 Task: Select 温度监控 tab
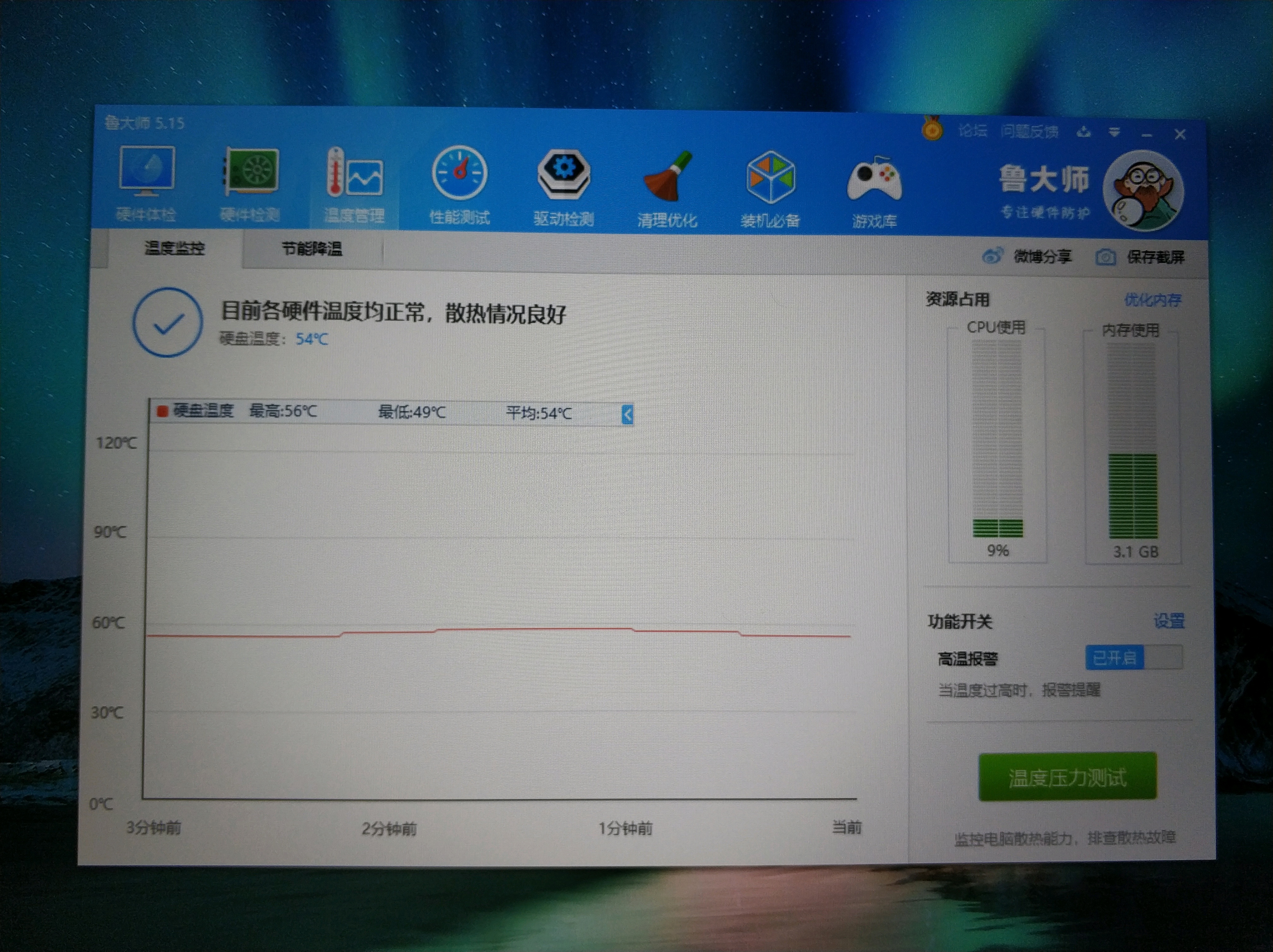(174, 248)
